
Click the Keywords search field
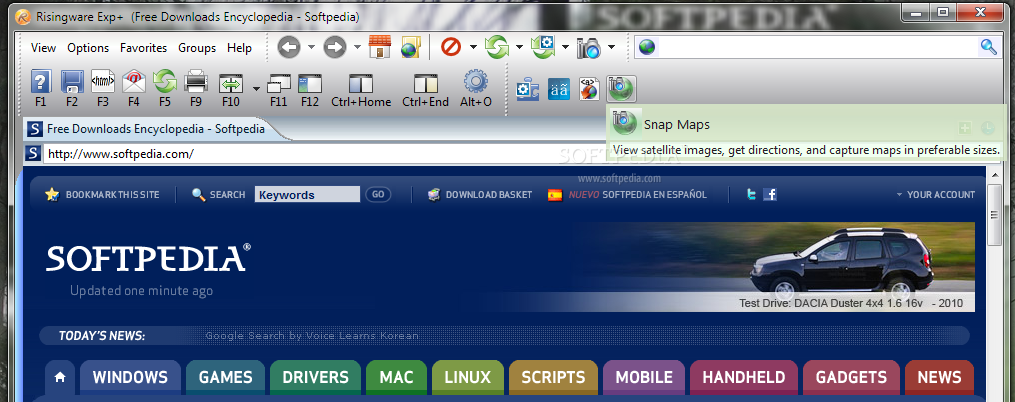point(307,194)
